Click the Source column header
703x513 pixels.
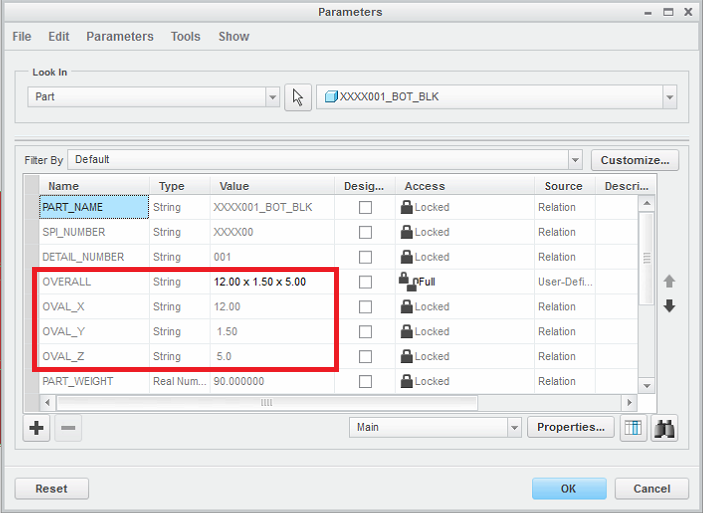[x=565, y=186]
